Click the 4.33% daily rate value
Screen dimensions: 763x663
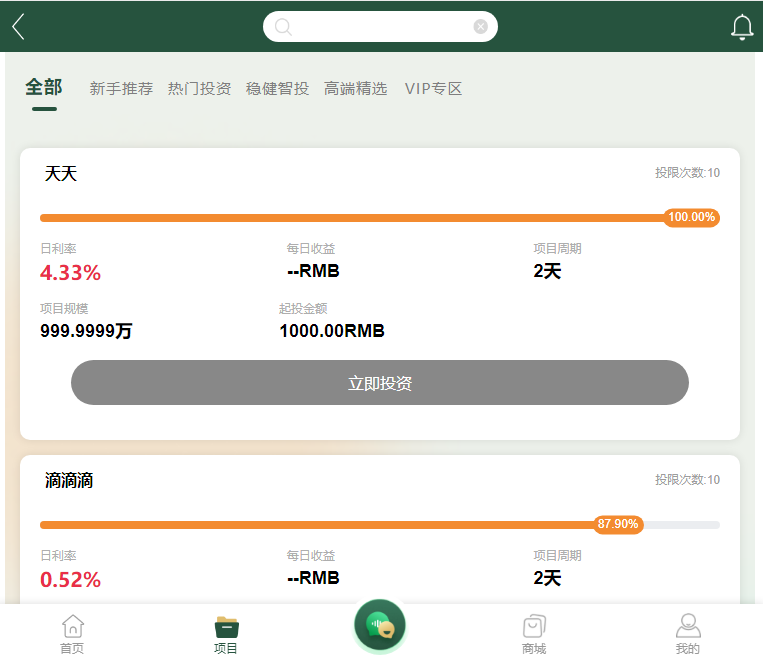pyautogui.click(x=71, y=273)
